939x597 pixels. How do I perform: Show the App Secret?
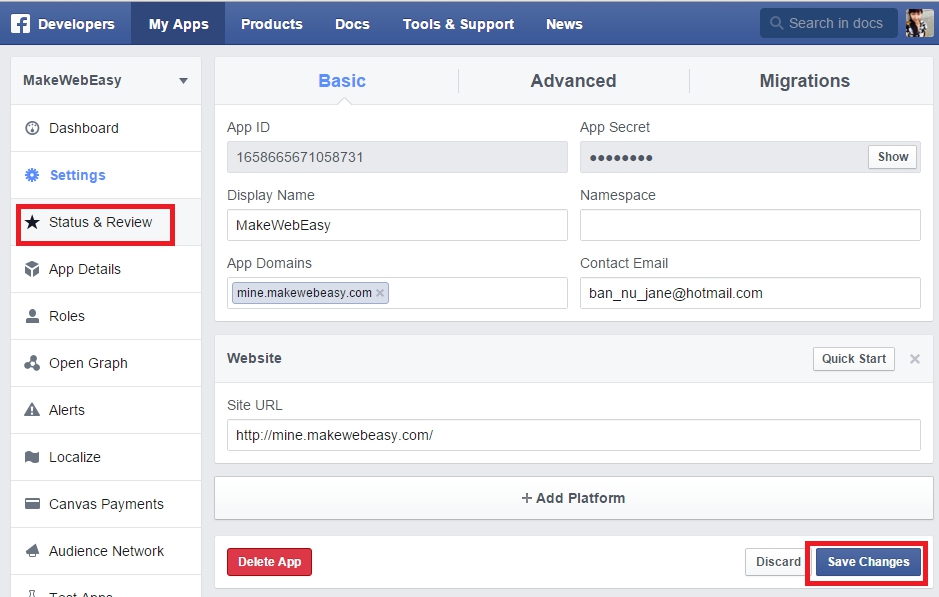[x=892, y=157]
